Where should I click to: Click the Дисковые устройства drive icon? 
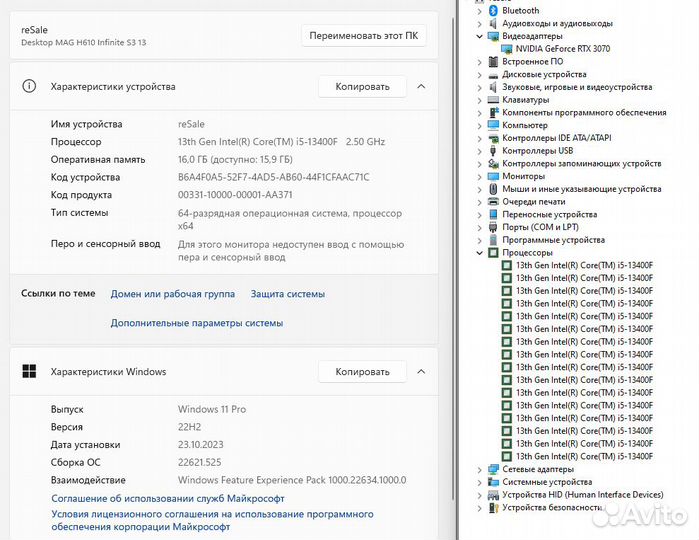pyautogui.click(x=493, y=74)
